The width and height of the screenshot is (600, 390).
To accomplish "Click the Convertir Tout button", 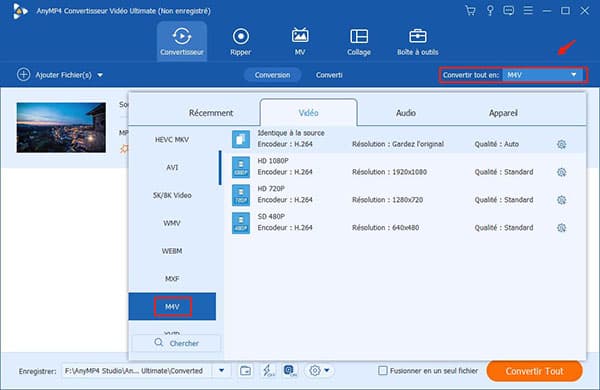I will pos(535,371).
